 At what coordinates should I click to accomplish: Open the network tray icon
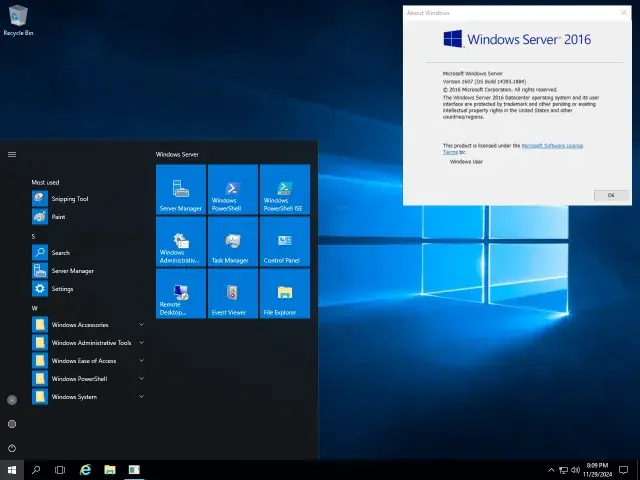pos(563,470)
